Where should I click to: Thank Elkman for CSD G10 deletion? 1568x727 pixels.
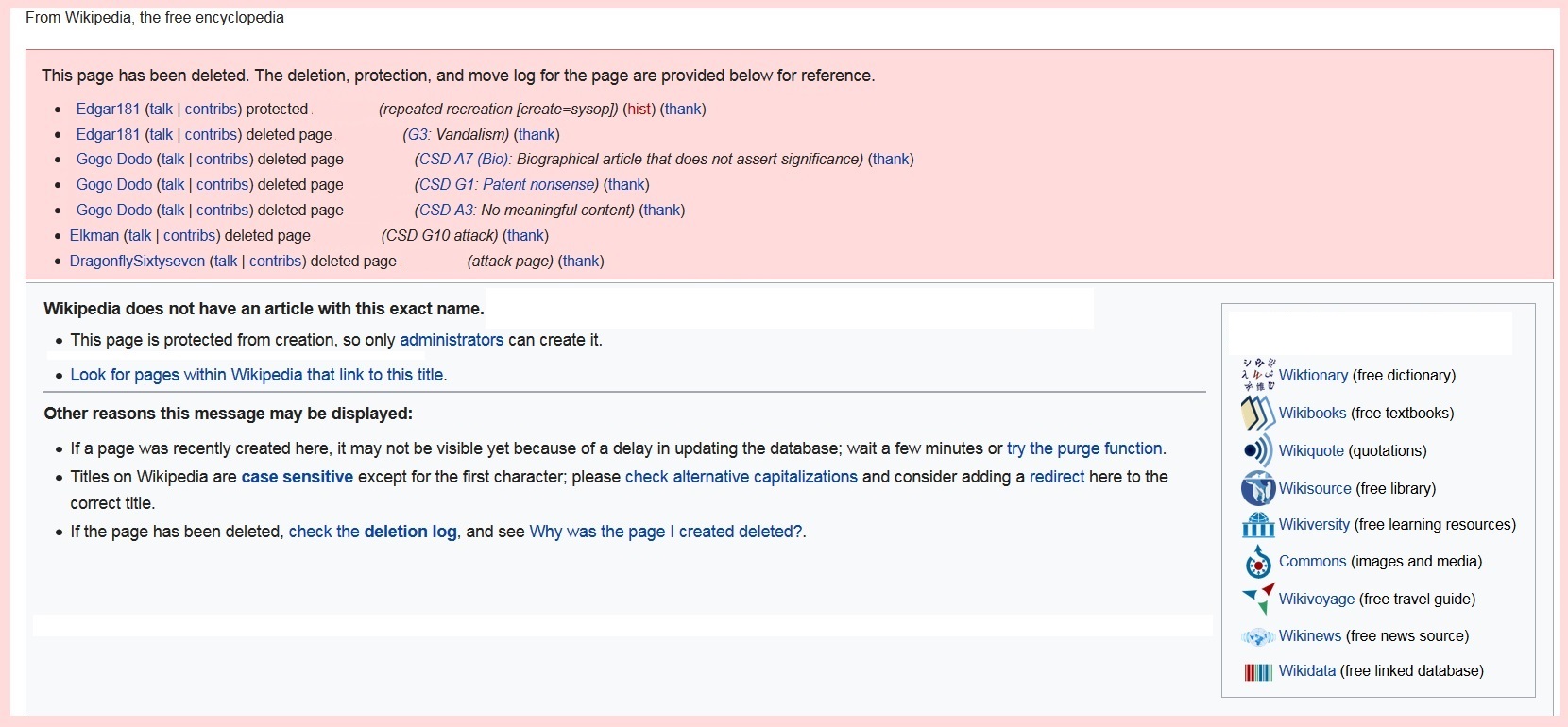pyautogui.click(x=525, y=235)
